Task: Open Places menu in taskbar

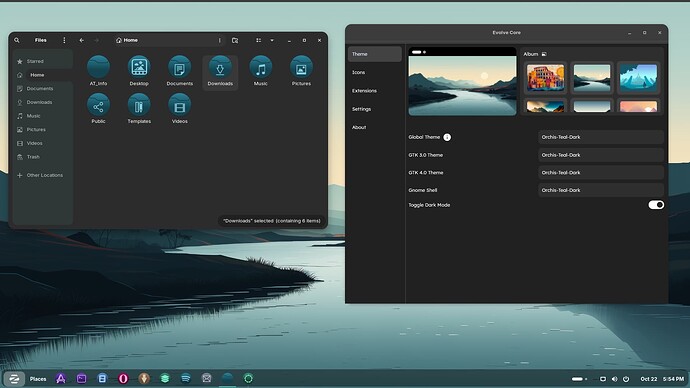Action: point(38,379)
